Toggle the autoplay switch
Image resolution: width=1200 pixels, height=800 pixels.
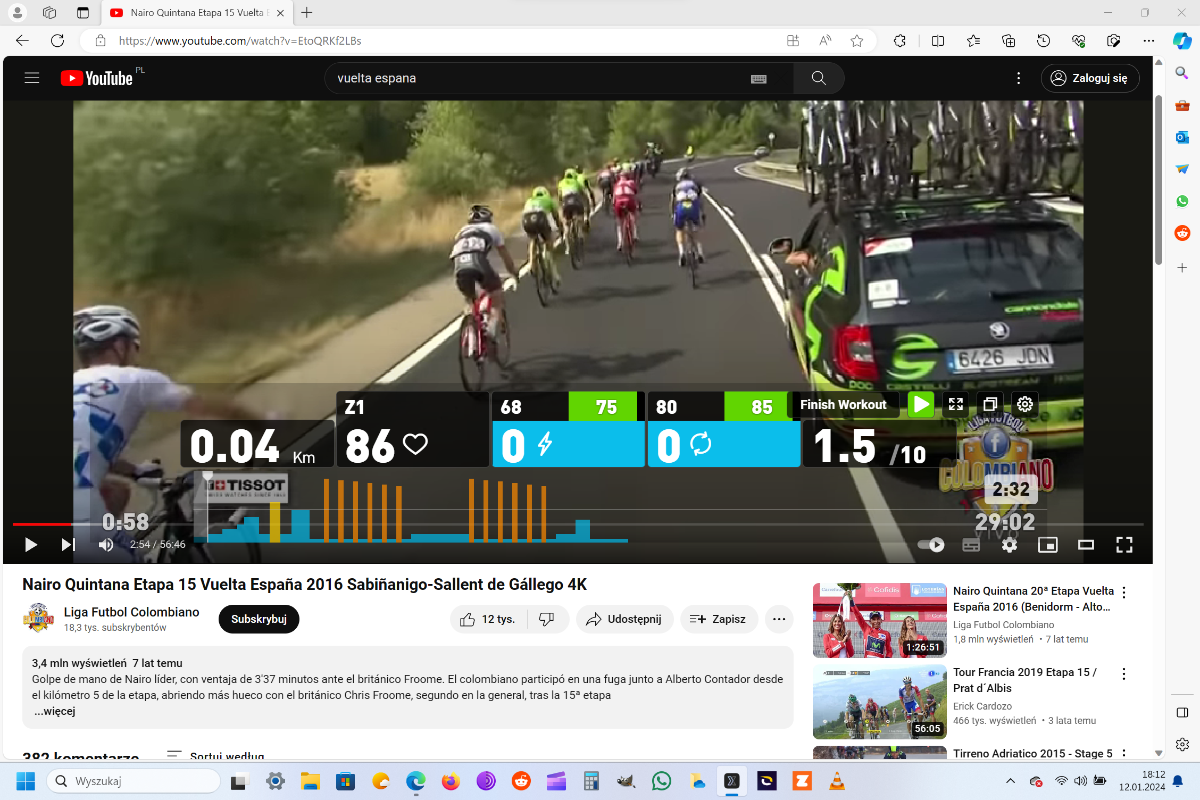tap(931, 545)
